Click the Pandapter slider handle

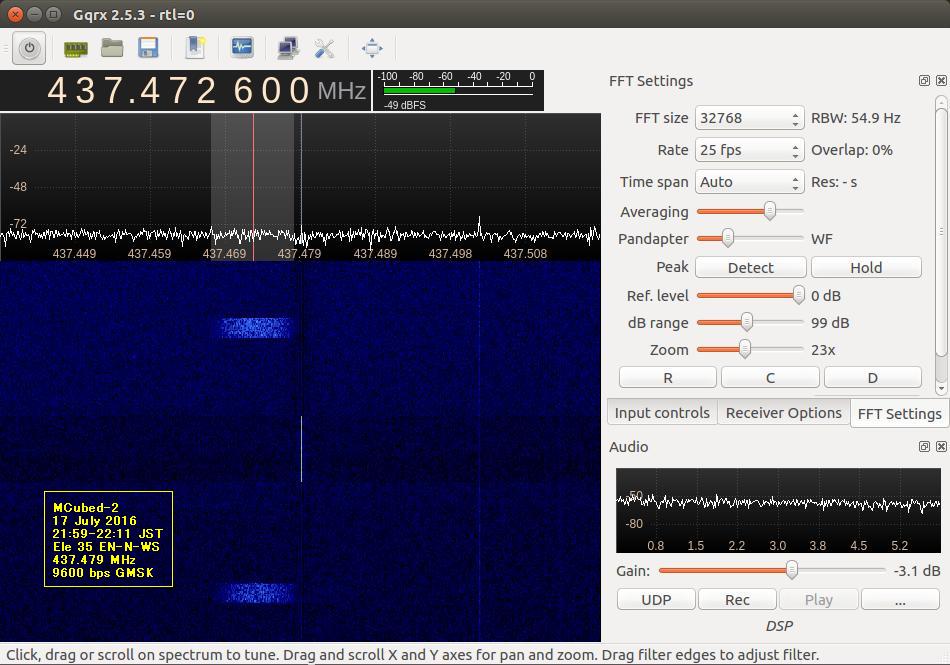pyautogui.click(x=728, y=238)
